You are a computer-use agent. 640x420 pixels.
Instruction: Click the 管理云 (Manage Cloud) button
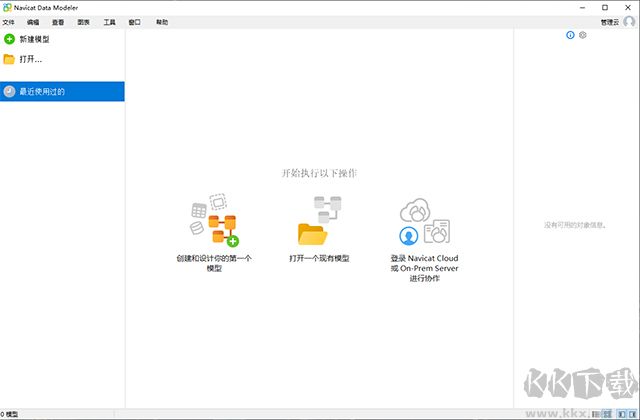(x=610, y=22)
